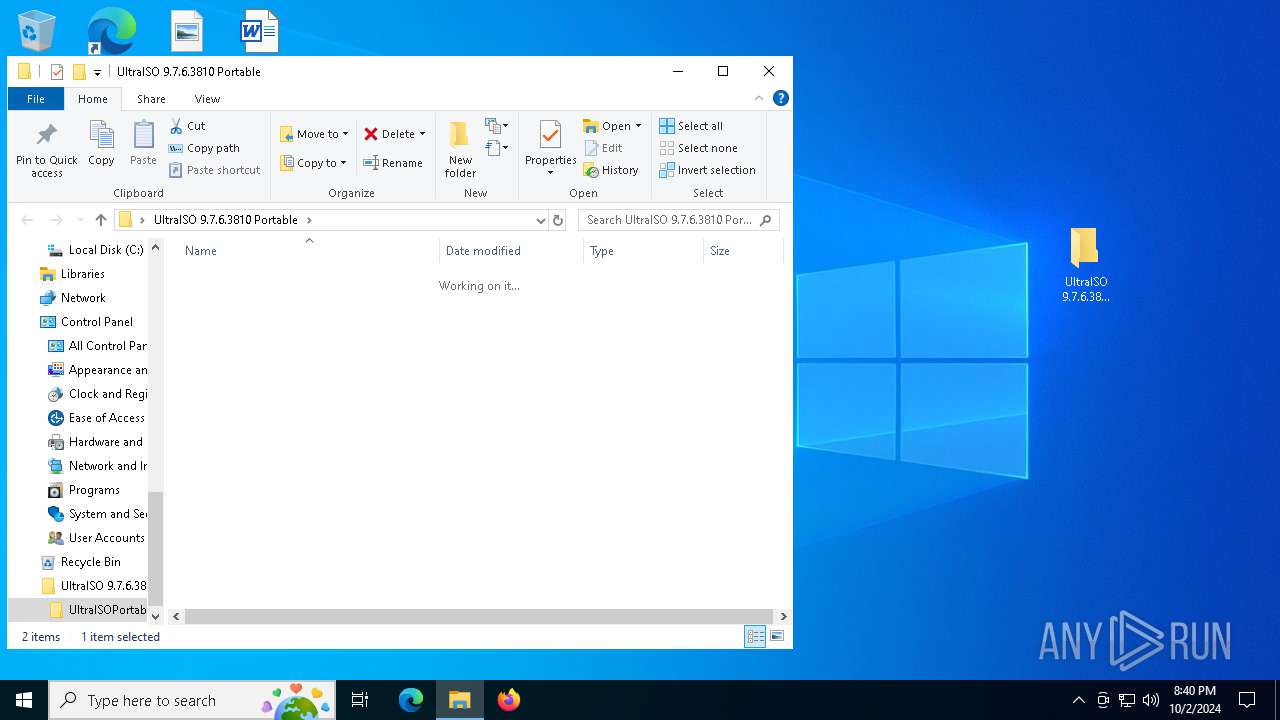Open Properties of selected item
1280x720 pixels.
(550, 142)
